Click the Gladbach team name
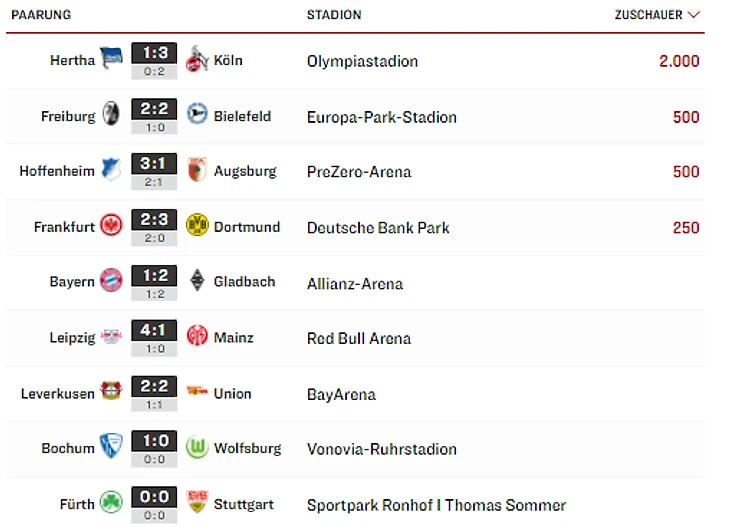 (x=244, y=282)
